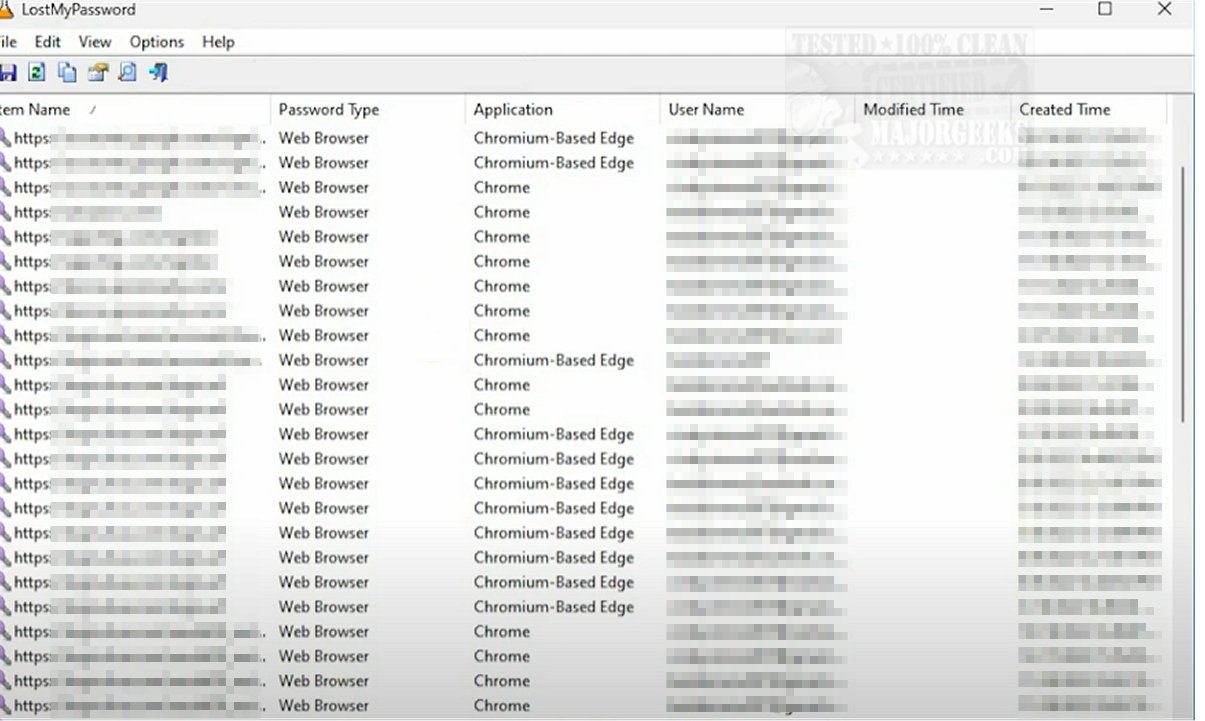Open the Edit menu
Screen dimensions: 1205x721
47,42
